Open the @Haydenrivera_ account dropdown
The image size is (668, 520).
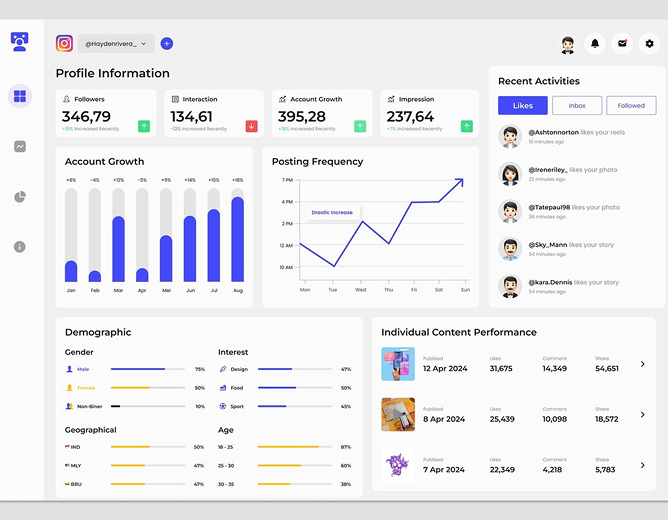click(116, 43)
